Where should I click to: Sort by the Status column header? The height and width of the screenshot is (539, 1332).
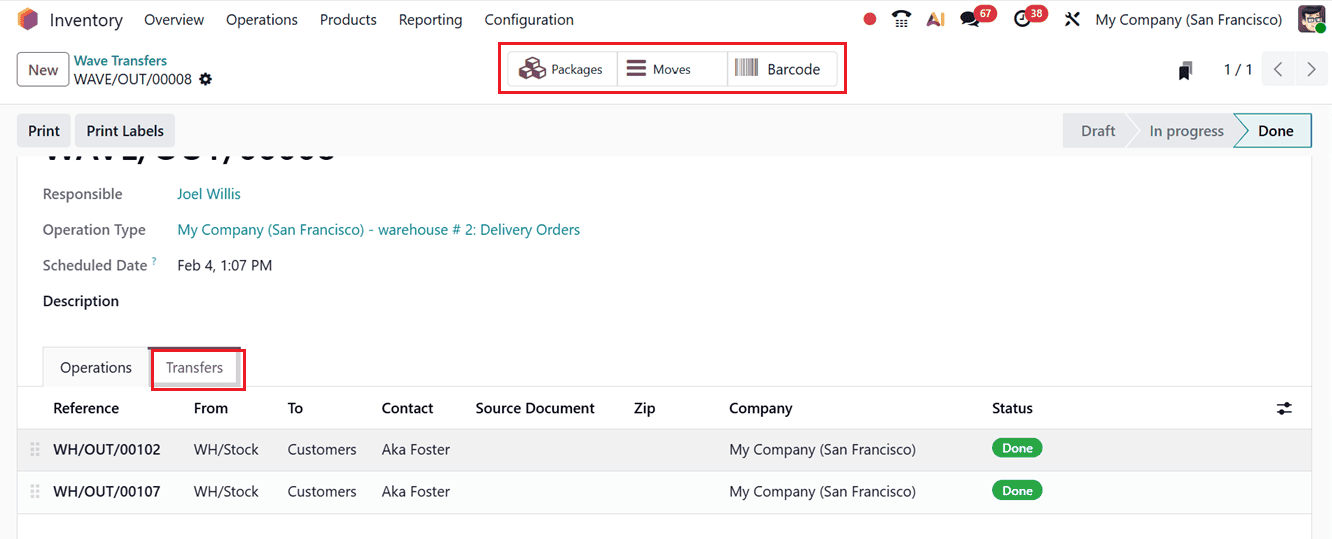pos(1012,408)
